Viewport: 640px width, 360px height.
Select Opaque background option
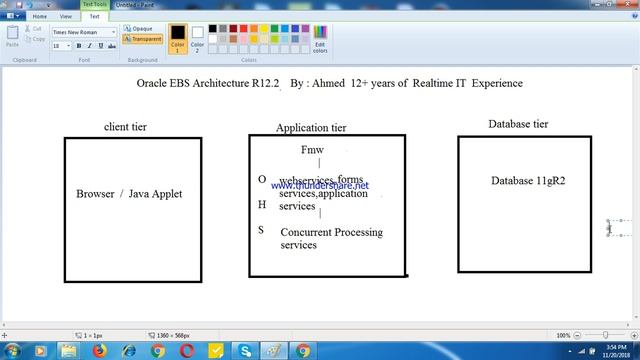[138, 29]
